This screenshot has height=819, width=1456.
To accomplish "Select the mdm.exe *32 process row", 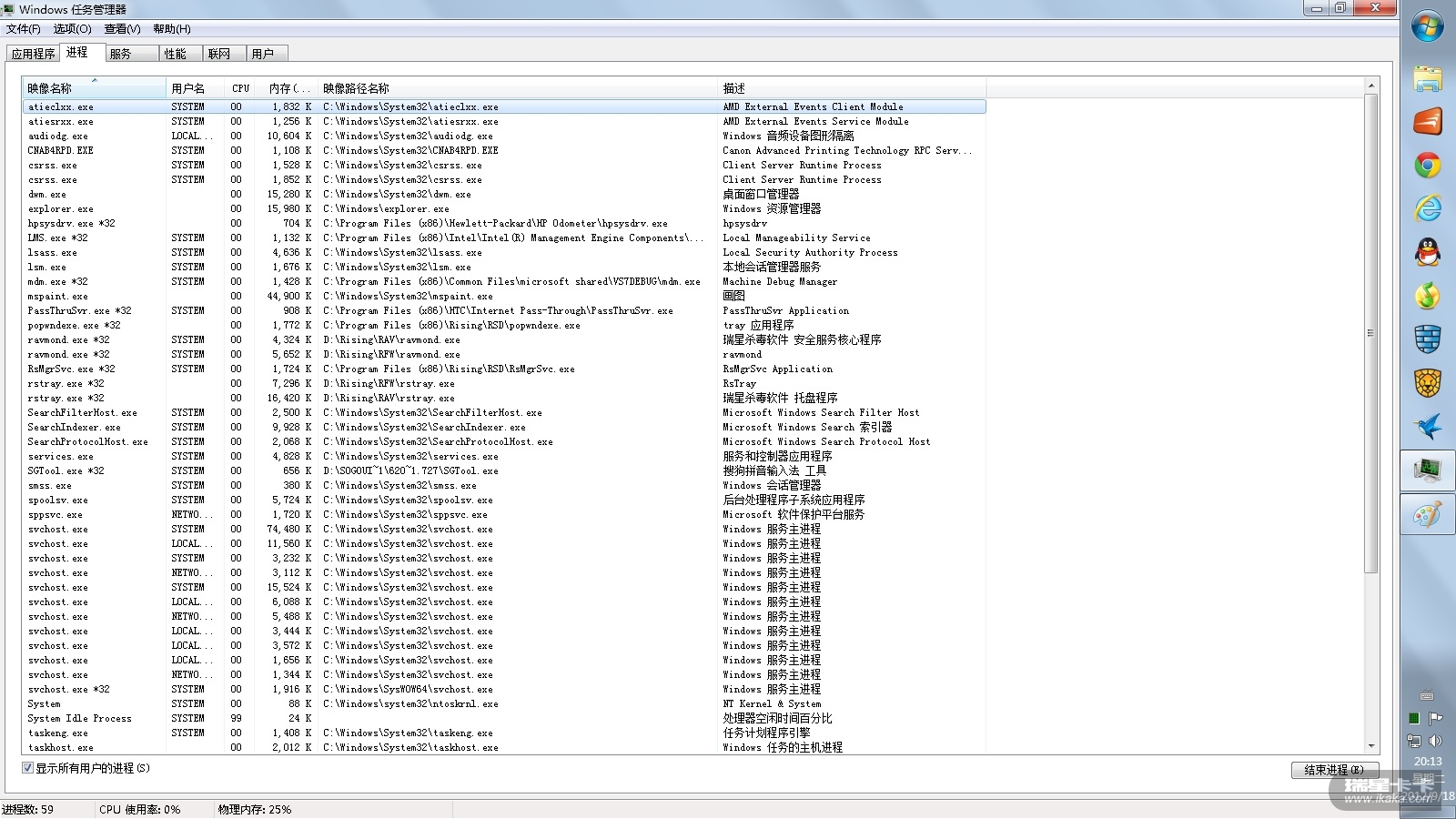I will pyautogui.click(x=504, y=281).
